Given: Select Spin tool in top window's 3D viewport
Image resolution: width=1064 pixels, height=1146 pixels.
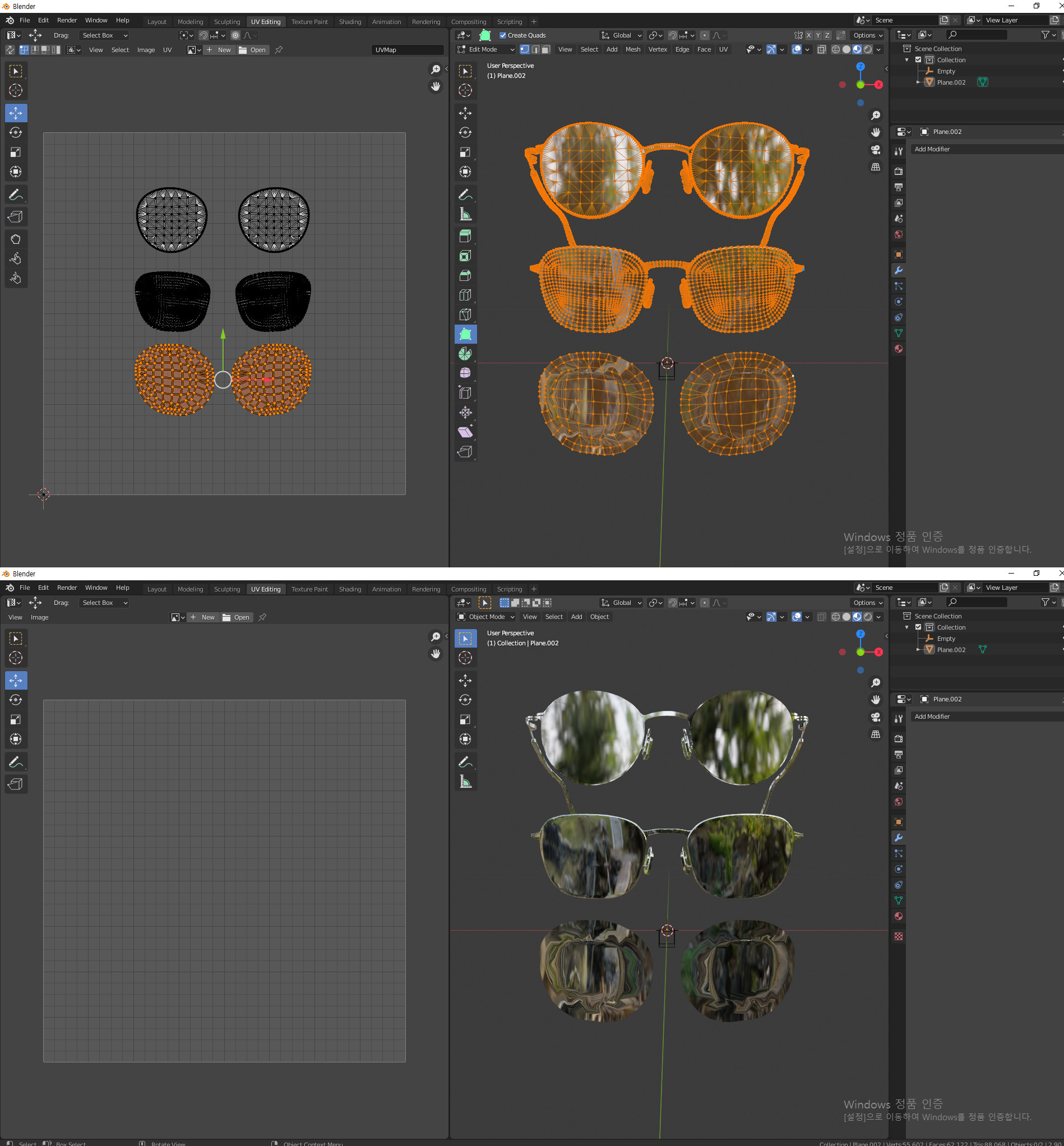Looking at the screenshot, I should 465,354.
